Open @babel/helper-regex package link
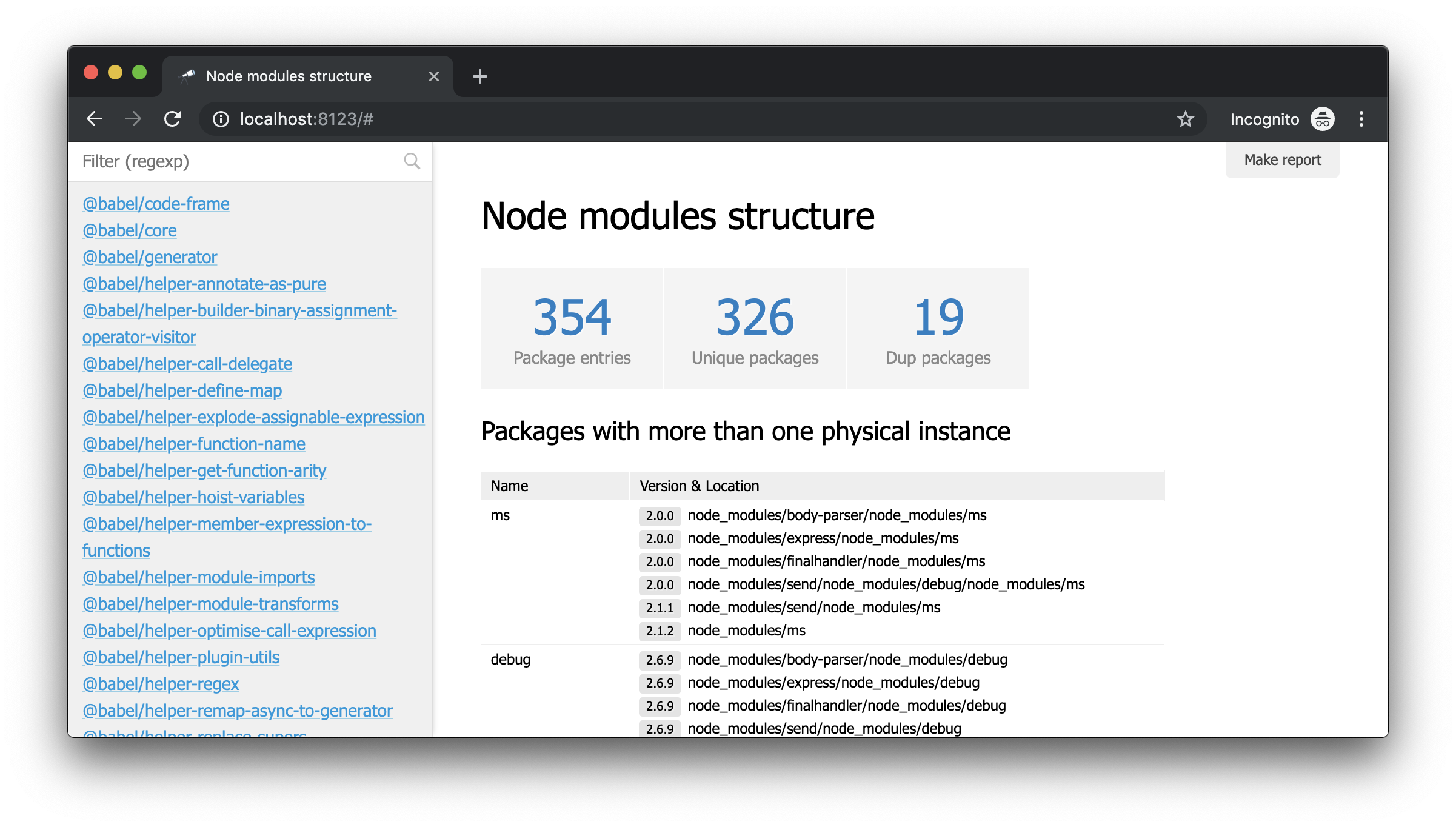 [x=161, y=684]
